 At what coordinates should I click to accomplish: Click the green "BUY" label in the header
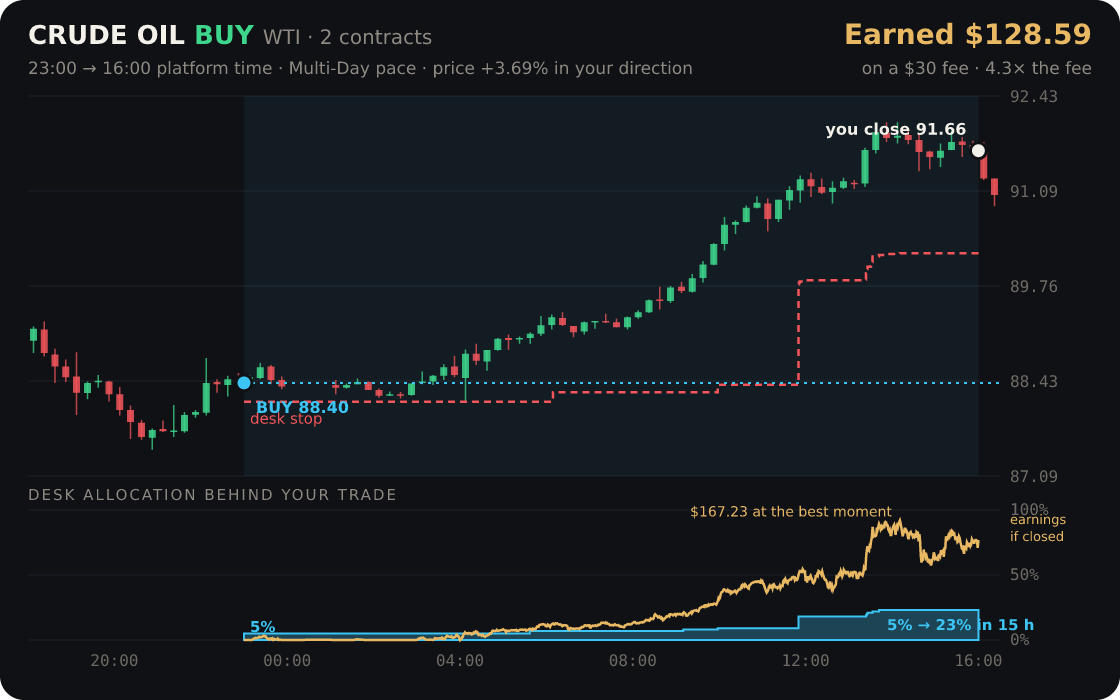coord(224,36)
